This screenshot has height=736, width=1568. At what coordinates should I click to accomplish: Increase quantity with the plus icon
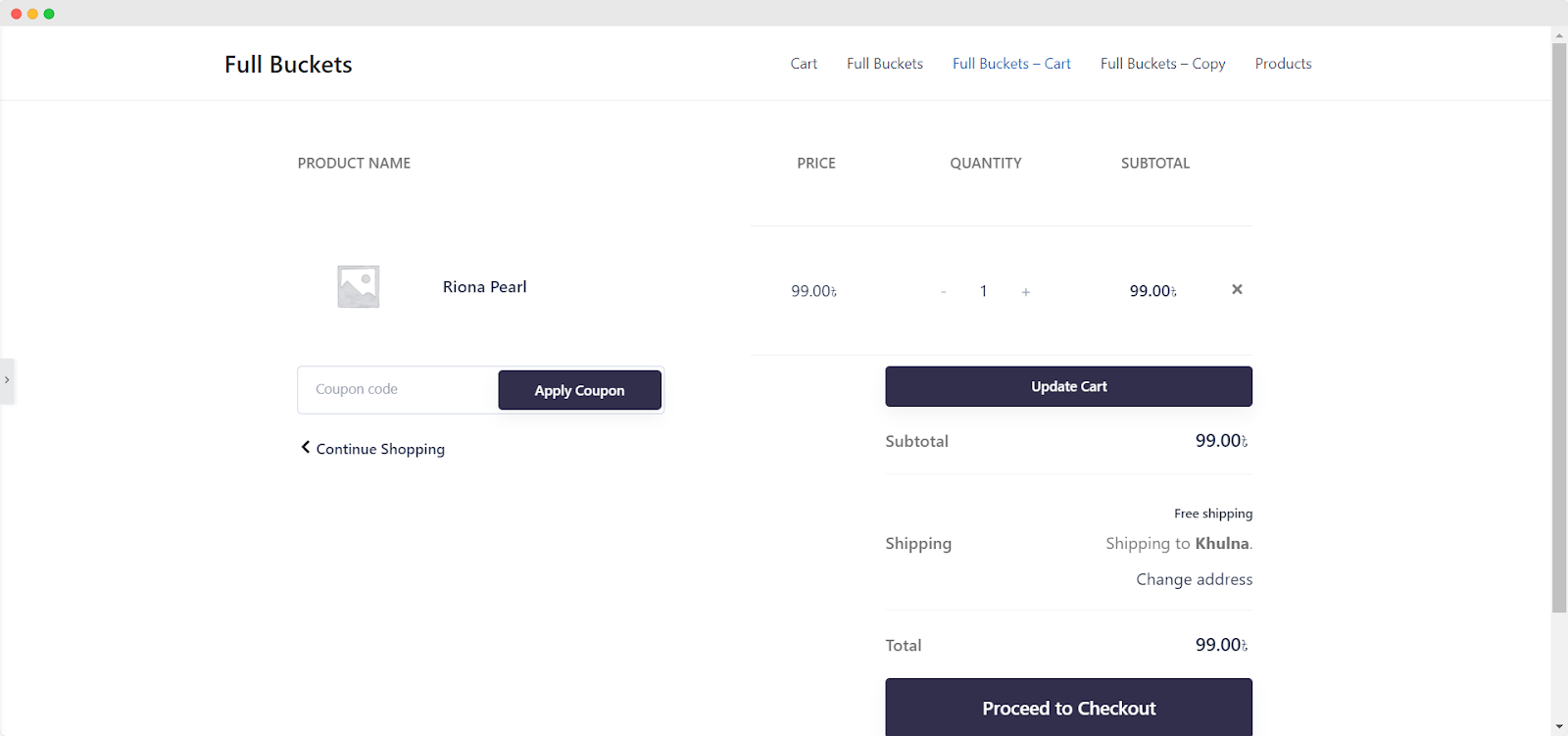(x=1025, y=291)
